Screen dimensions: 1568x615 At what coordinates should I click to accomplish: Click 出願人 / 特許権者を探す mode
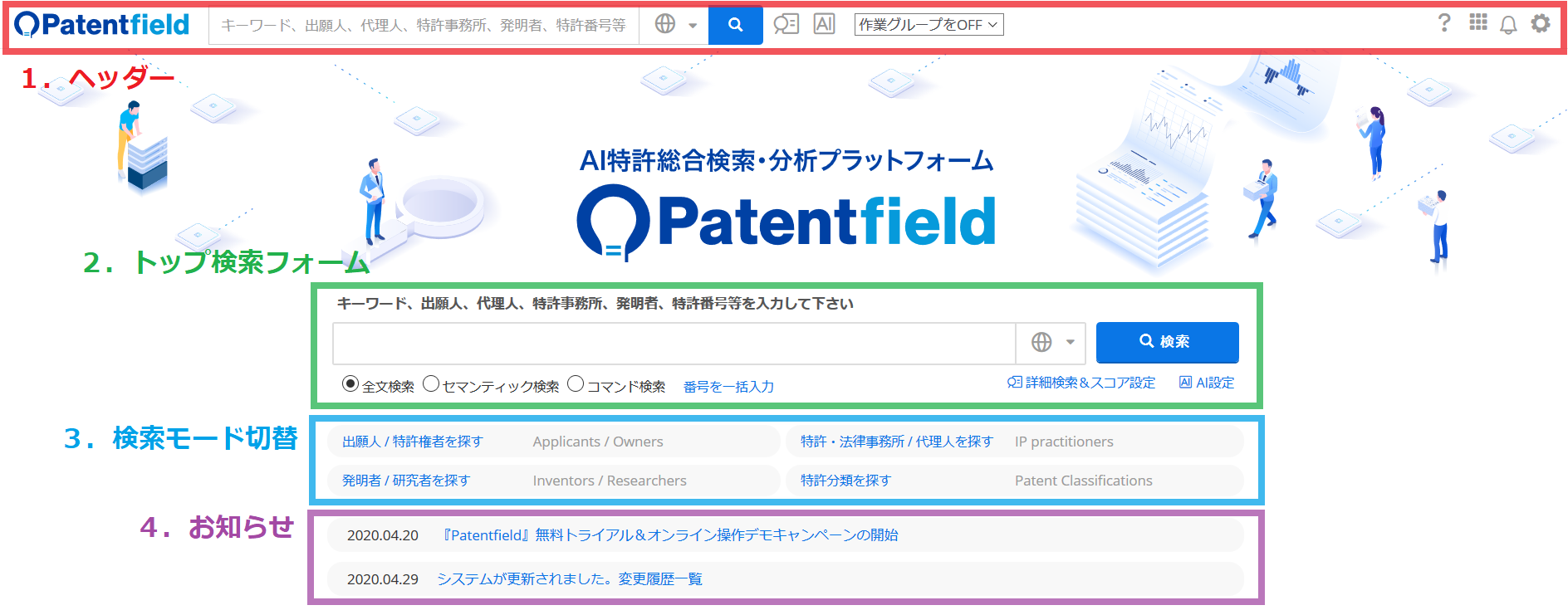[413, 442]
